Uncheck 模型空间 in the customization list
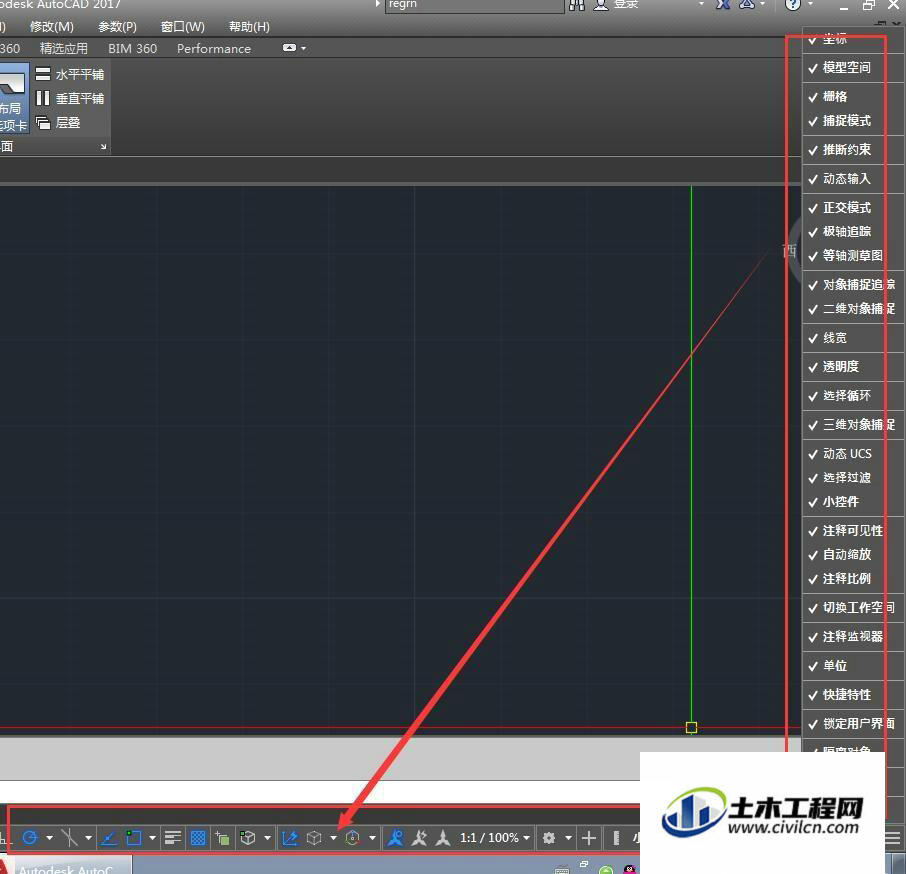 coord(844,68)
